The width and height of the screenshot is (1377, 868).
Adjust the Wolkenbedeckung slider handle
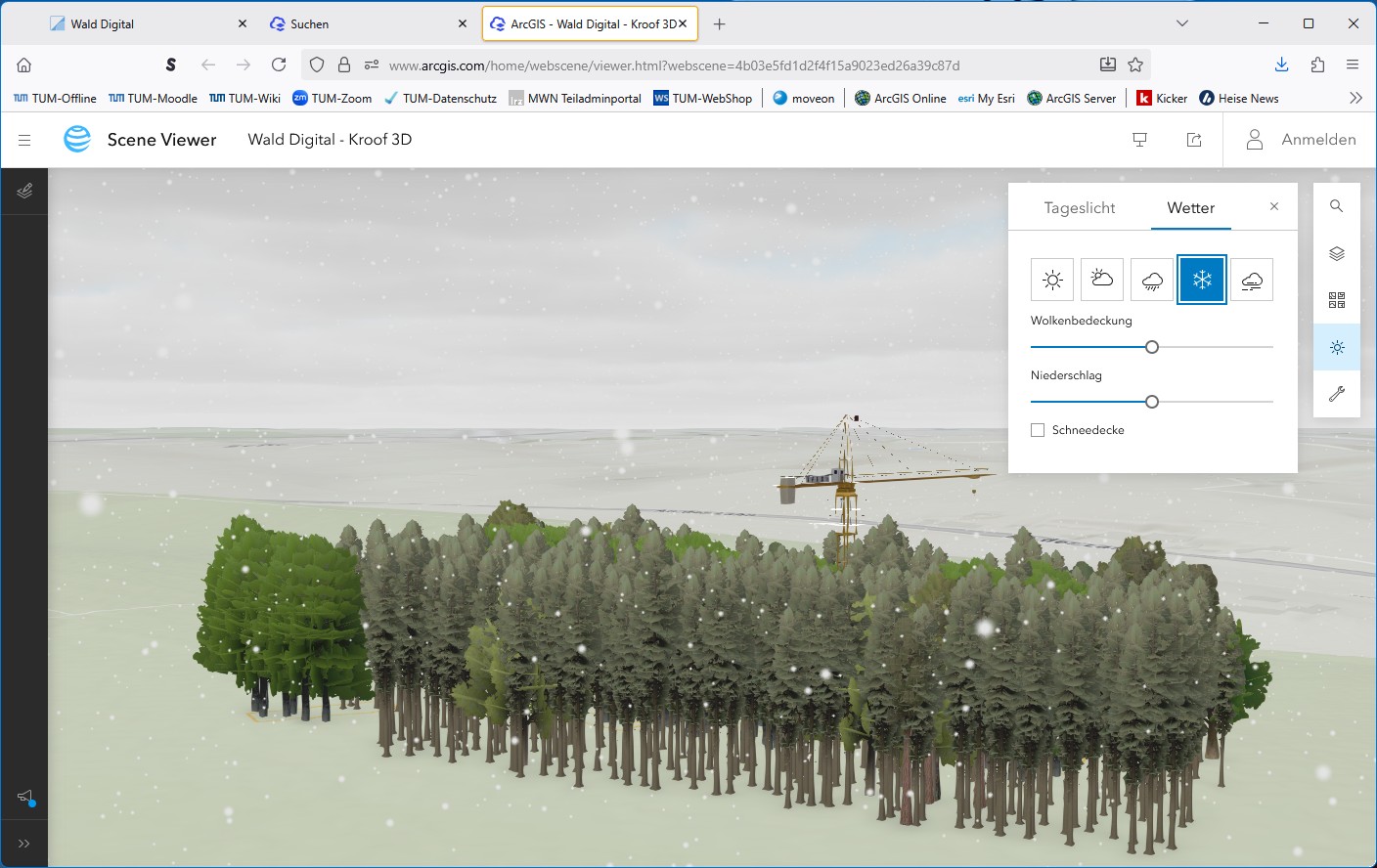[x=1152, y=347]
